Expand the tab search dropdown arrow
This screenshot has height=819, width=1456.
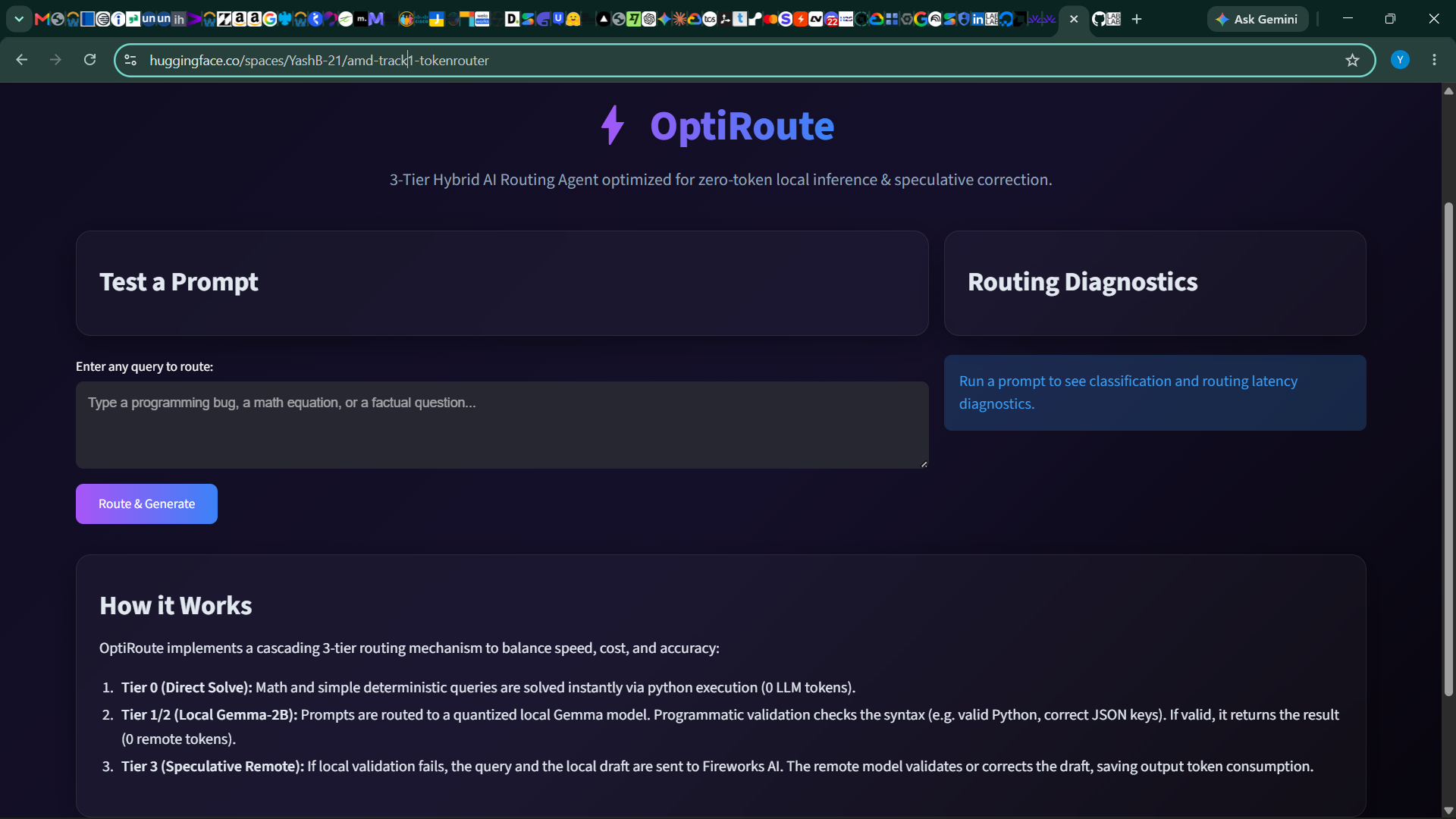(19, 19)
